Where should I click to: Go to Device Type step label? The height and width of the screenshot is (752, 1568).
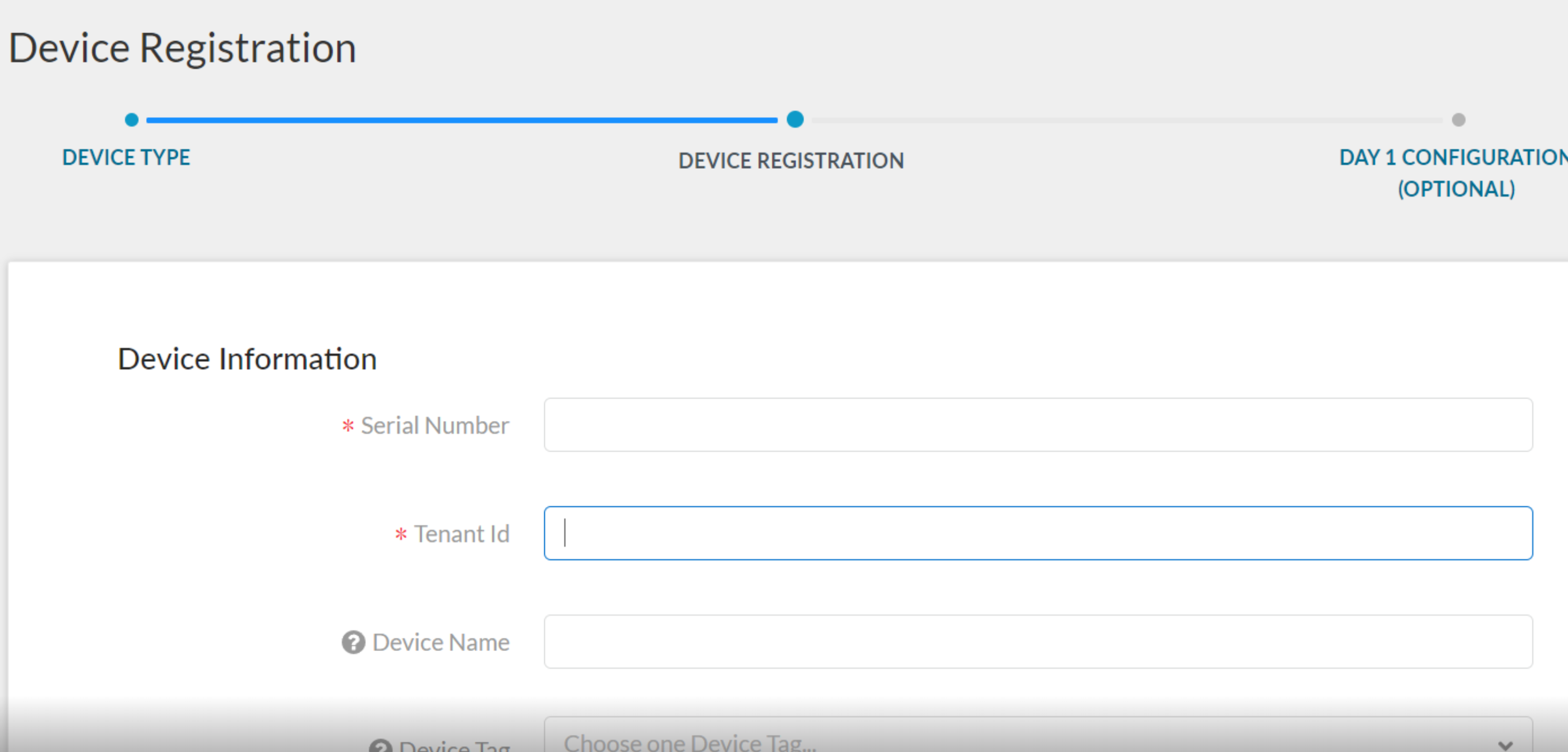pos(126,158)
